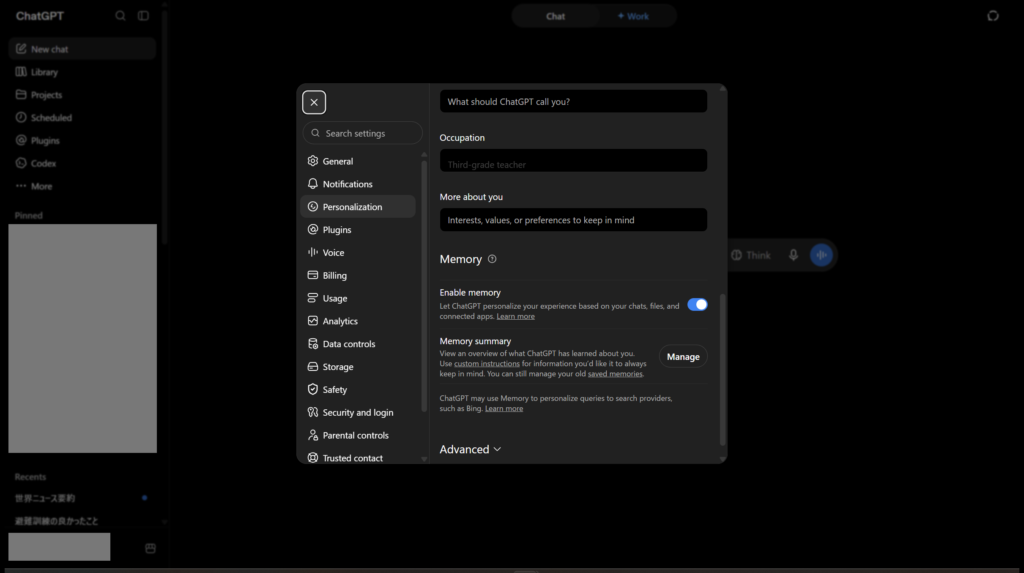Click the What should ChatGPT call you field

(x=573, y=102)
